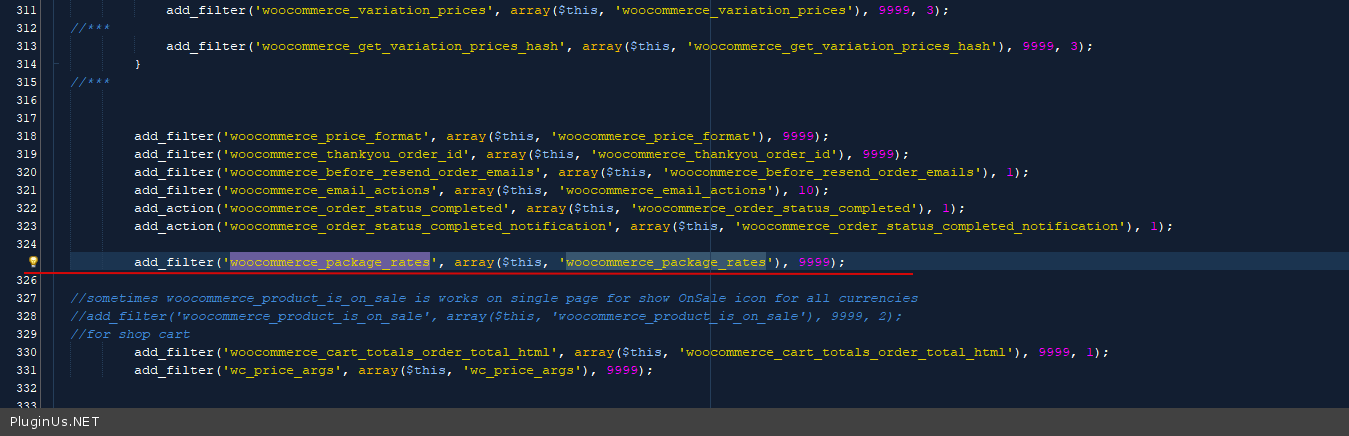Click the priority value 10 on line 321
Viewport: 1349px width, 436px height.
806,190
